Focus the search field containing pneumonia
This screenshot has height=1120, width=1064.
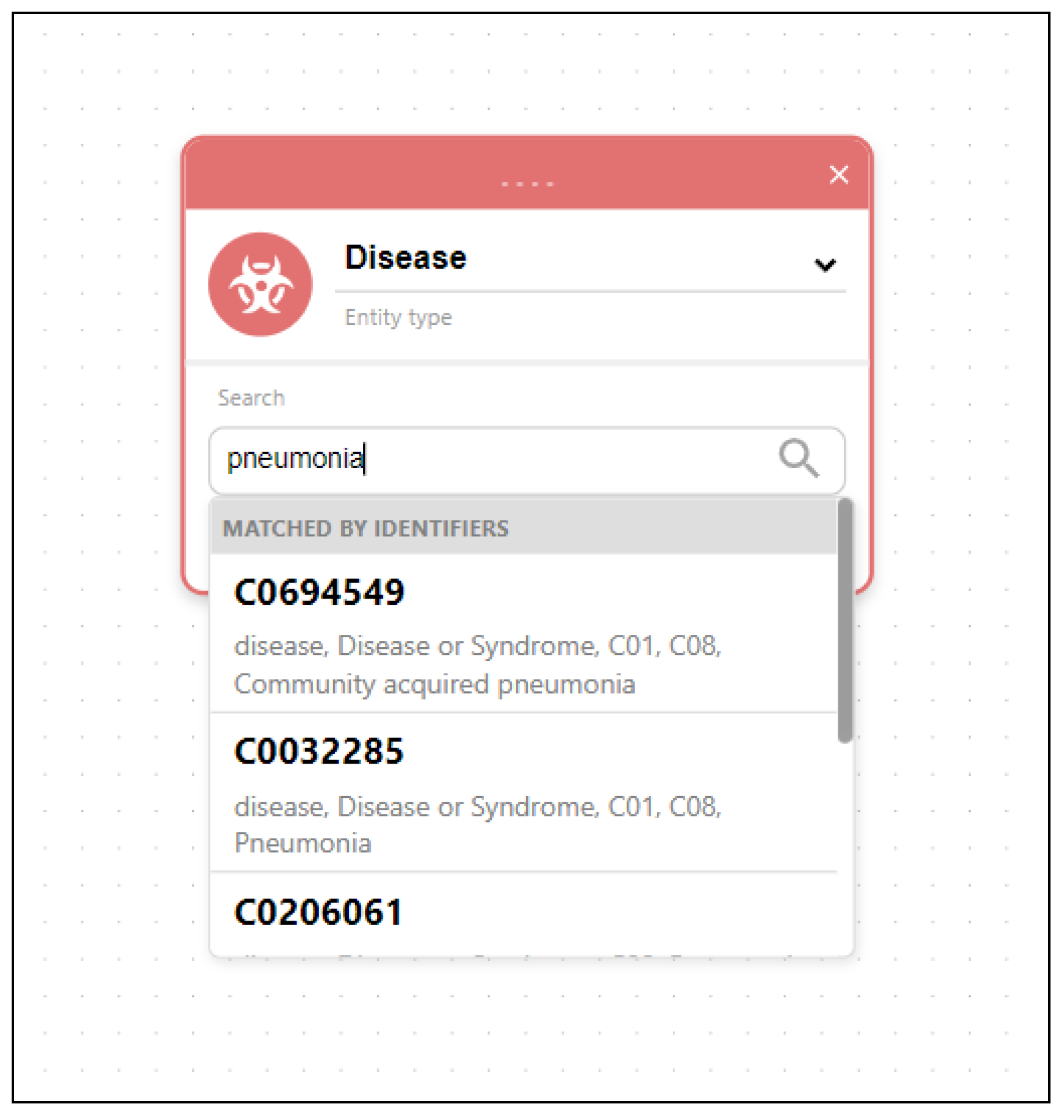coord(491,459)
